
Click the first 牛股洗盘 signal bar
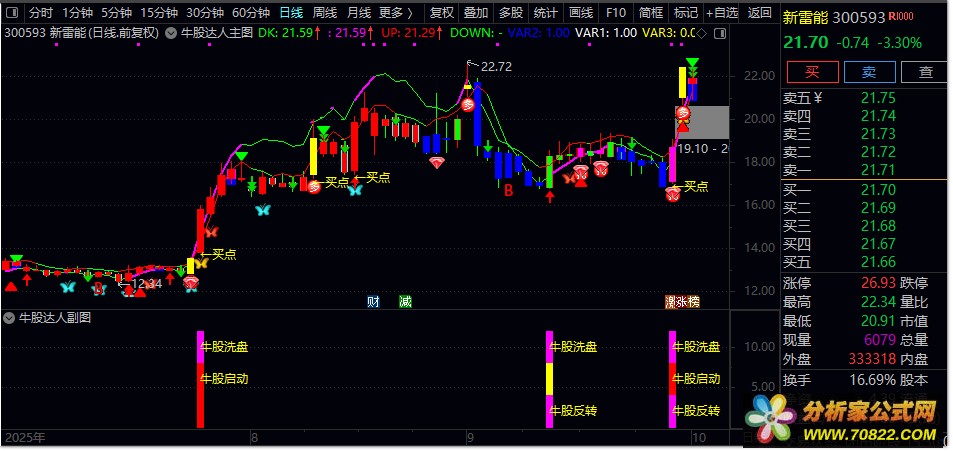coord(201,347)
